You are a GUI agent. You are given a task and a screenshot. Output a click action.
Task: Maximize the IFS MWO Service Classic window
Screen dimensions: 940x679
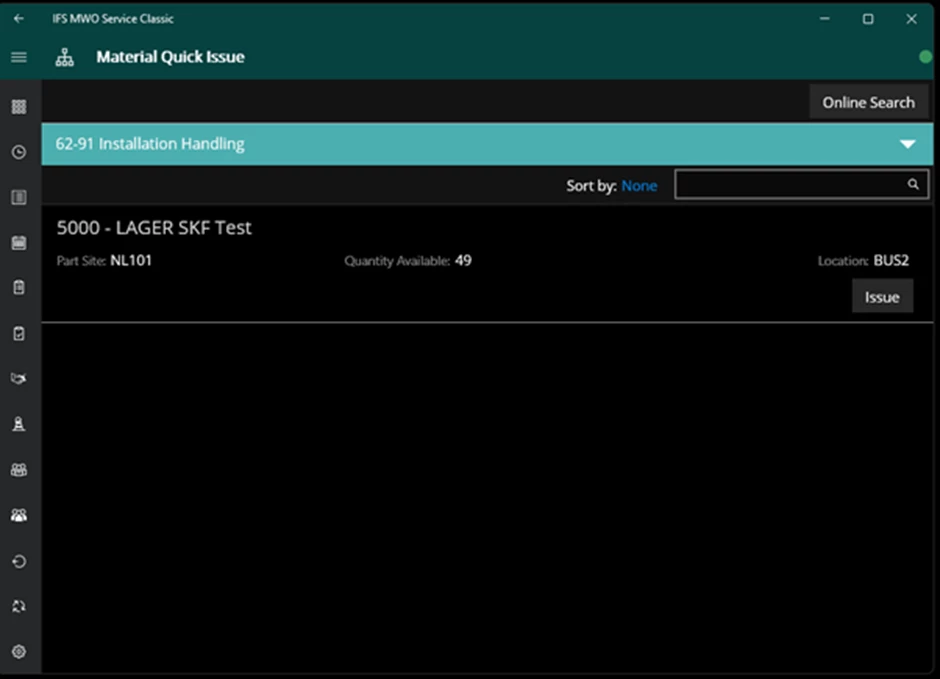tap(868, 19)
